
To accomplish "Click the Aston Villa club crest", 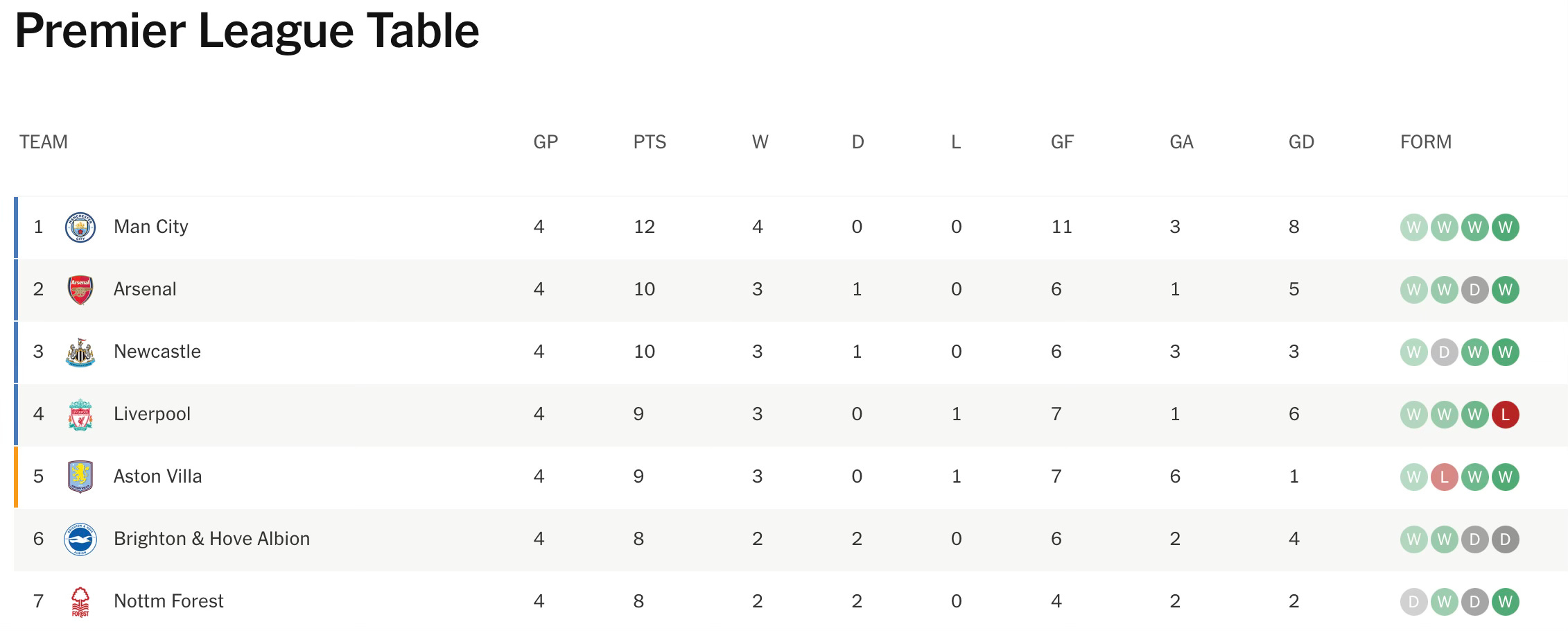I will click(x=82, y=476).
